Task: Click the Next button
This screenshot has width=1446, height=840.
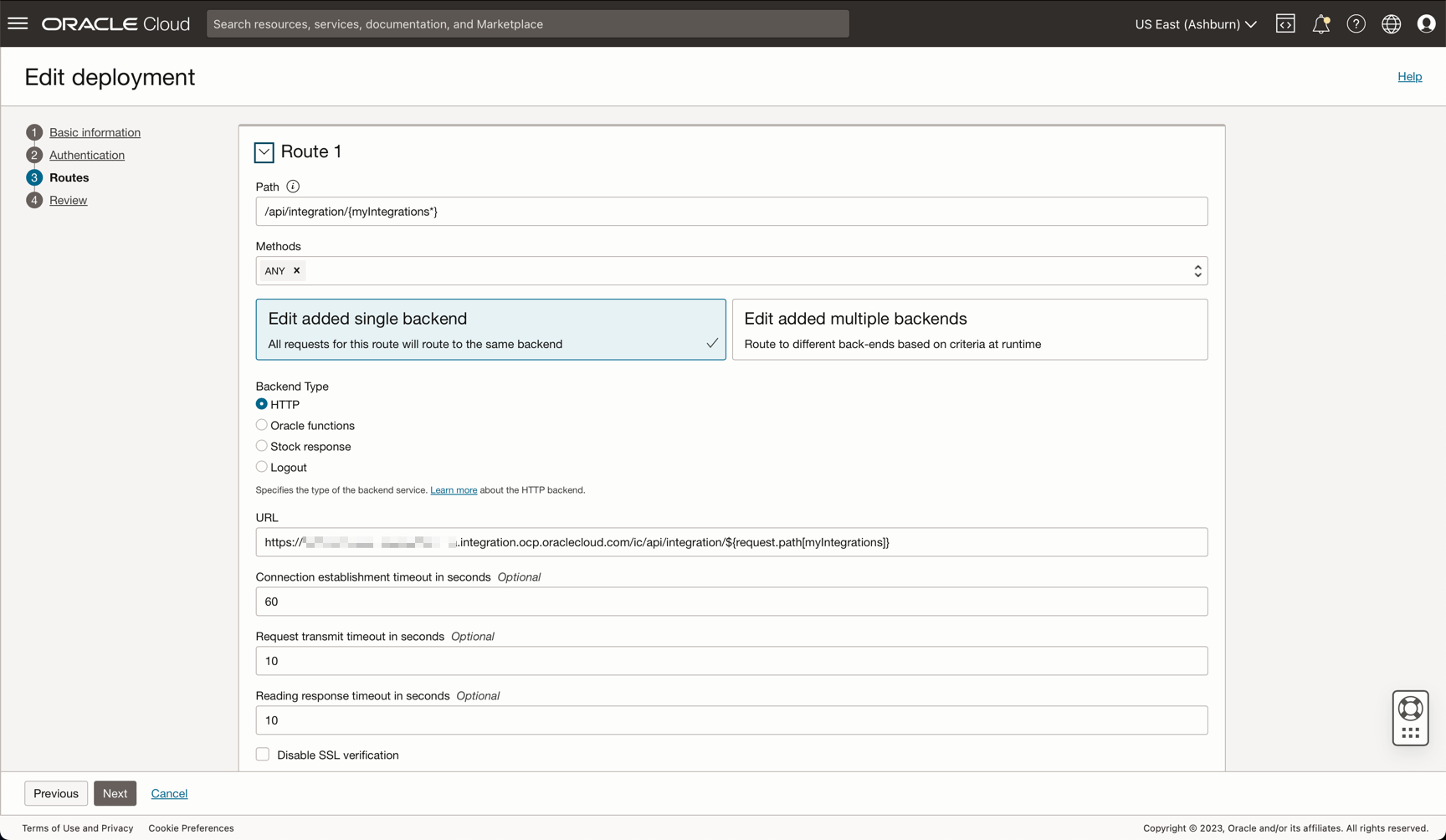Action: [x=115, y=793]
